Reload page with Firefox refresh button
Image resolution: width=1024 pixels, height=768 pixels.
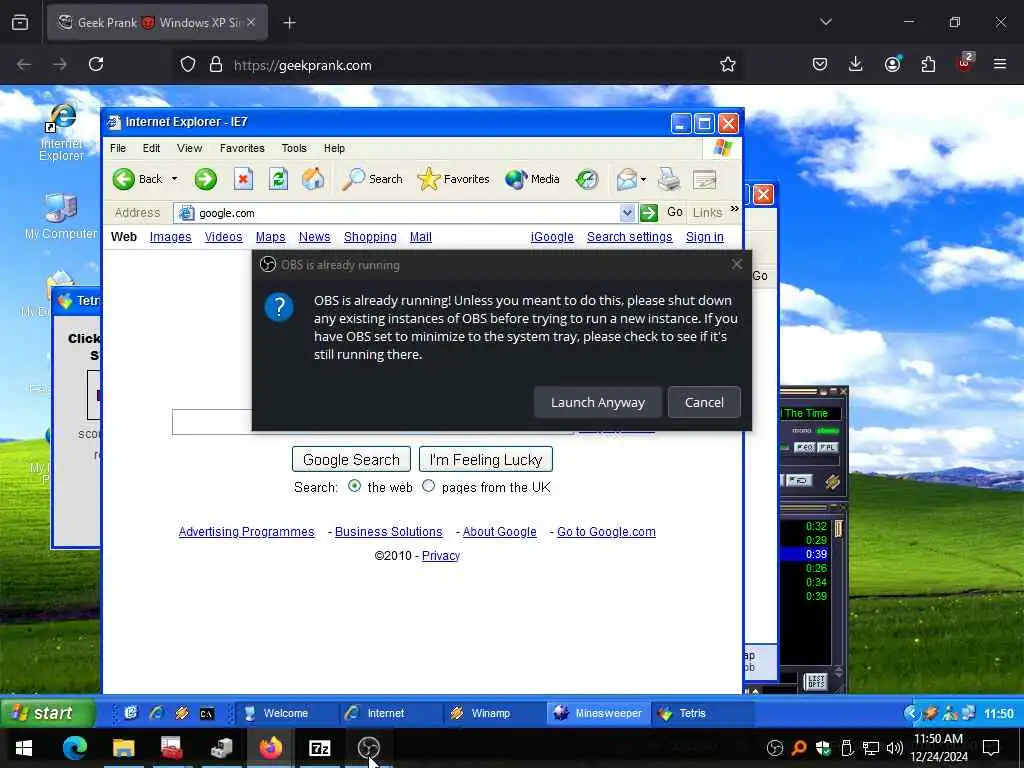point(96,64)
